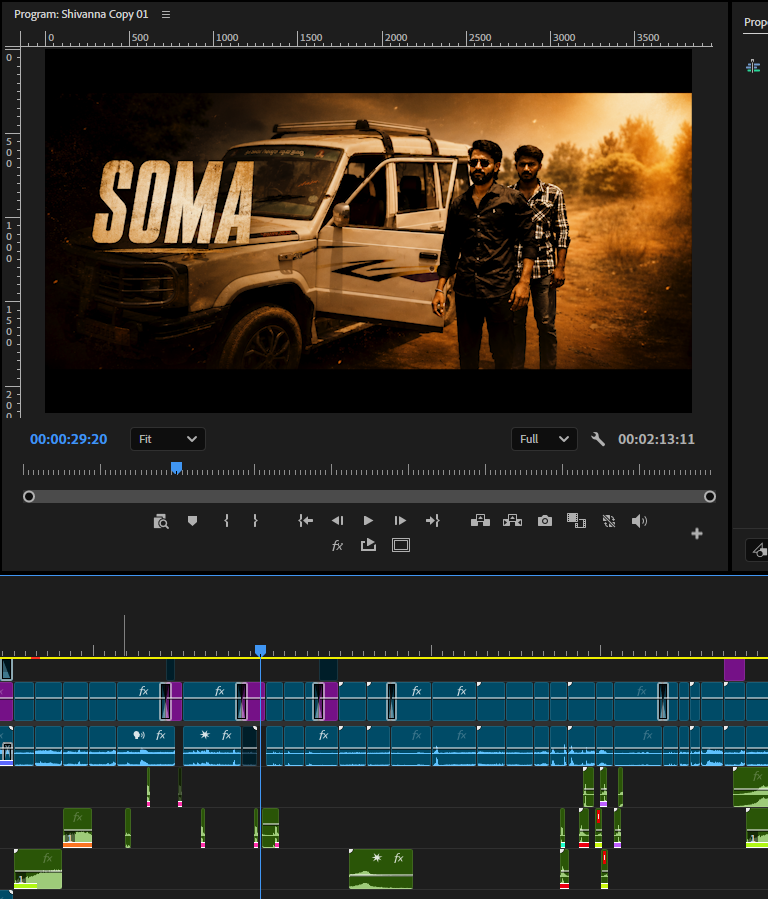
Task: Click the current timecode 00:00:29:20
Action: pyautogui.click(x=69, y=439)
